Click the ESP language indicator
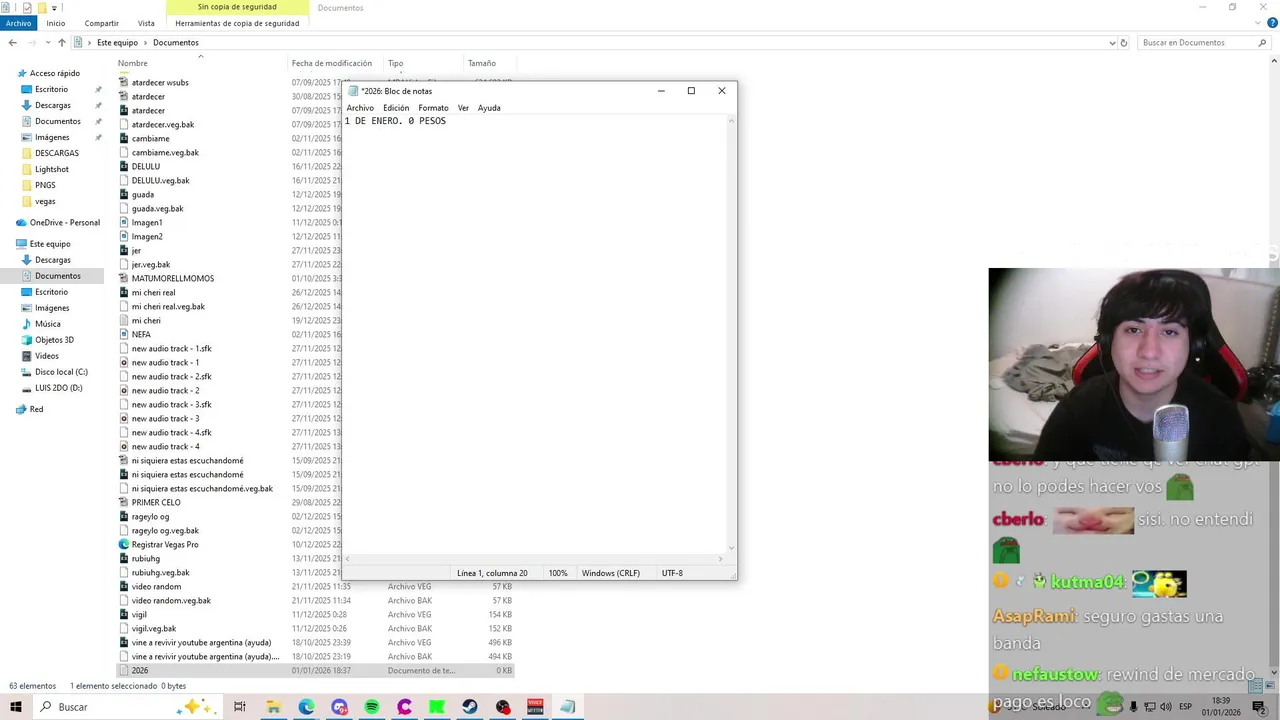Image resolution: width=1280 pixels, height=720 pixels. click(1186, 707)
